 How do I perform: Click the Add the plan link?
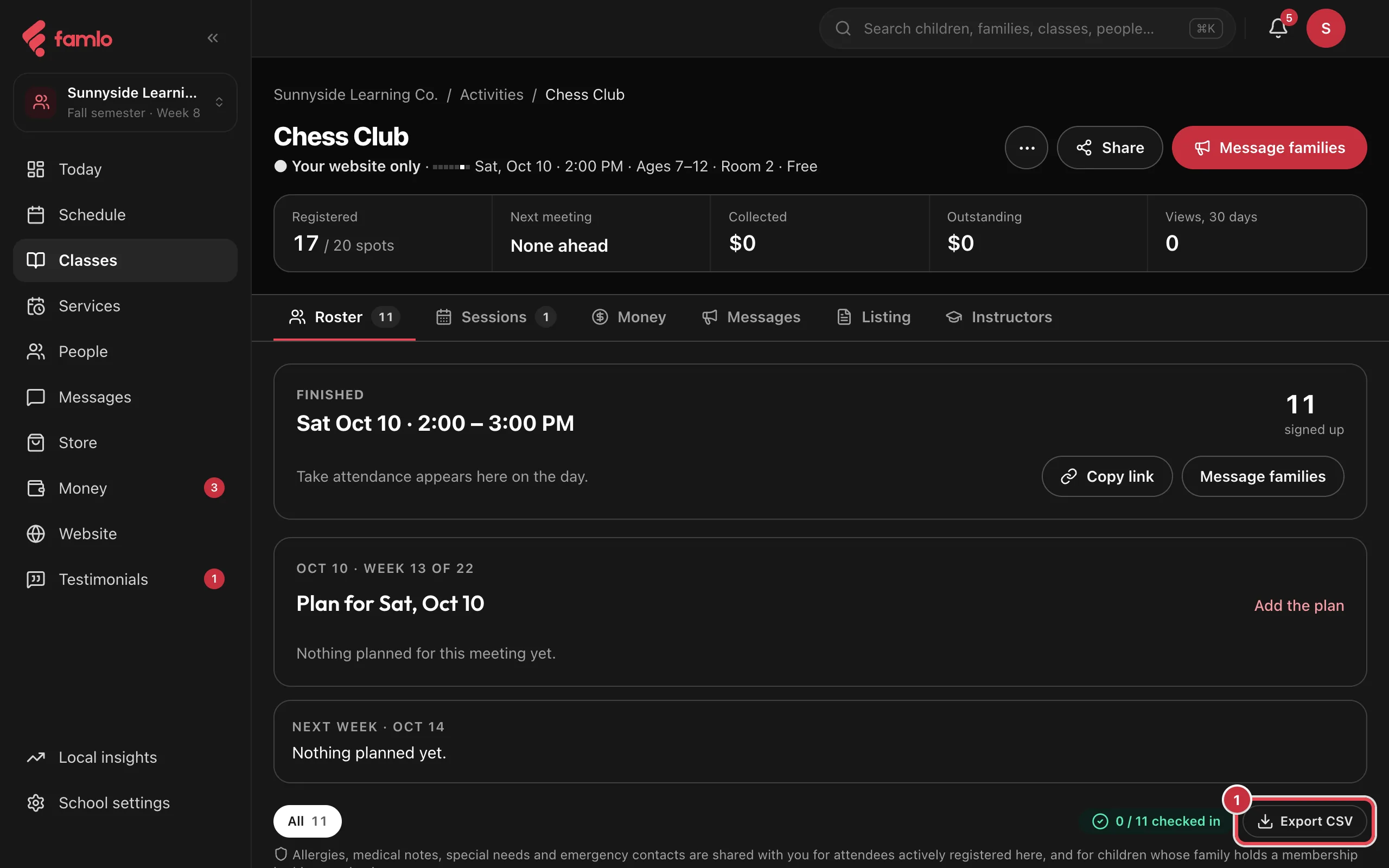click(1299, 605)
